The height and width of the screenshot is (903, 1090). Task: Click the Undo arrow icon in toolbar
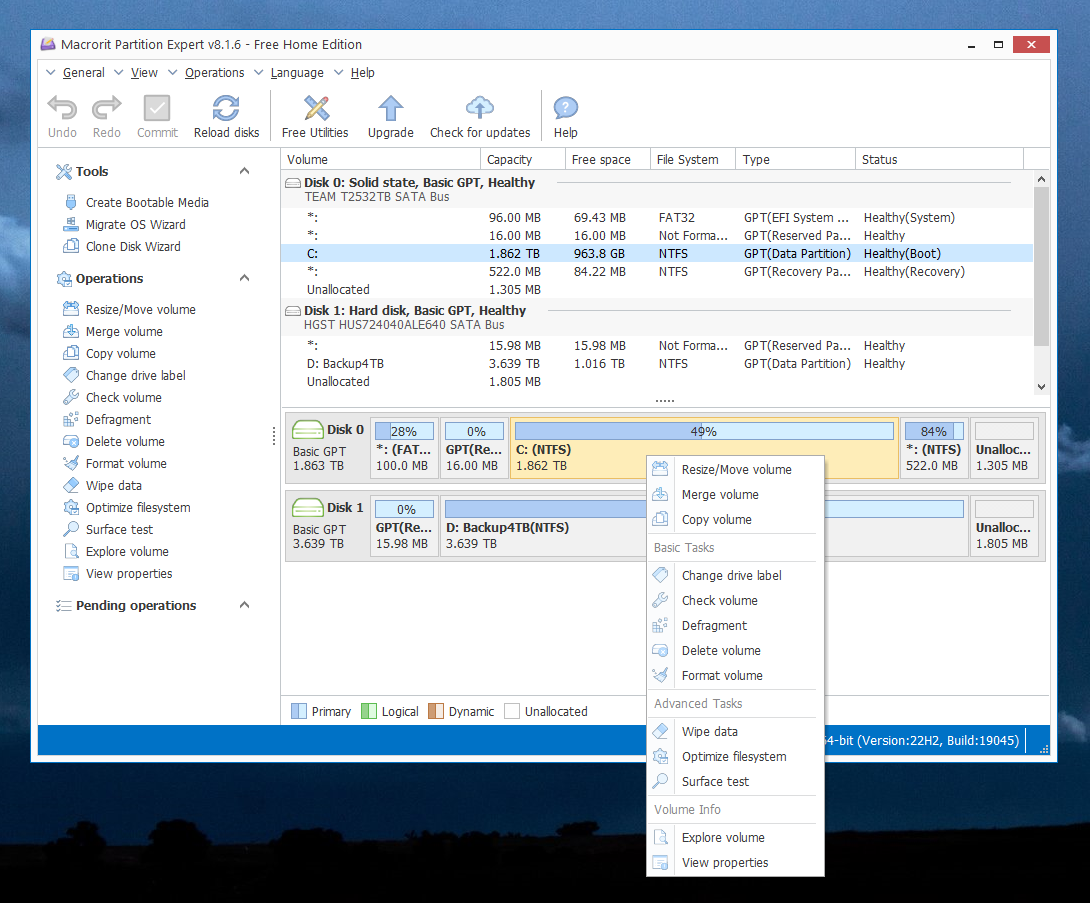[x=62, y=108]
